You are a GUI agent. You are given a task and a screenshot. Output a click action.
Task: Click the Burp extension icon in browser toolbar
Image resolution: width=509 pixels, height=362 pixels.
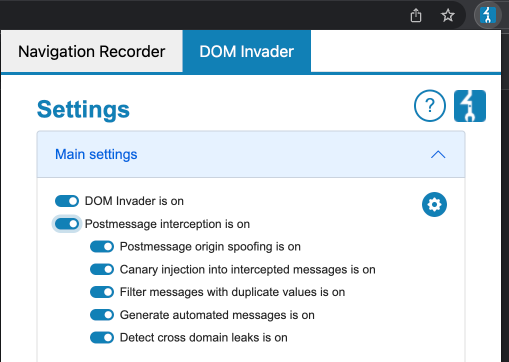point(488,15)
